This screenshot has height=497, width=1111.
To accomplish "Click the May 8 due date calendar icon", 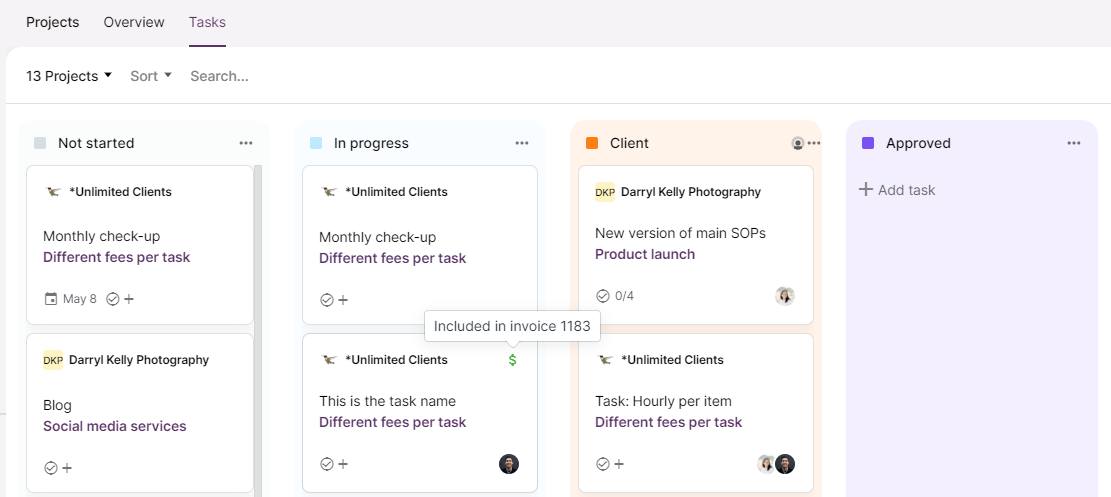I will 51,299.
